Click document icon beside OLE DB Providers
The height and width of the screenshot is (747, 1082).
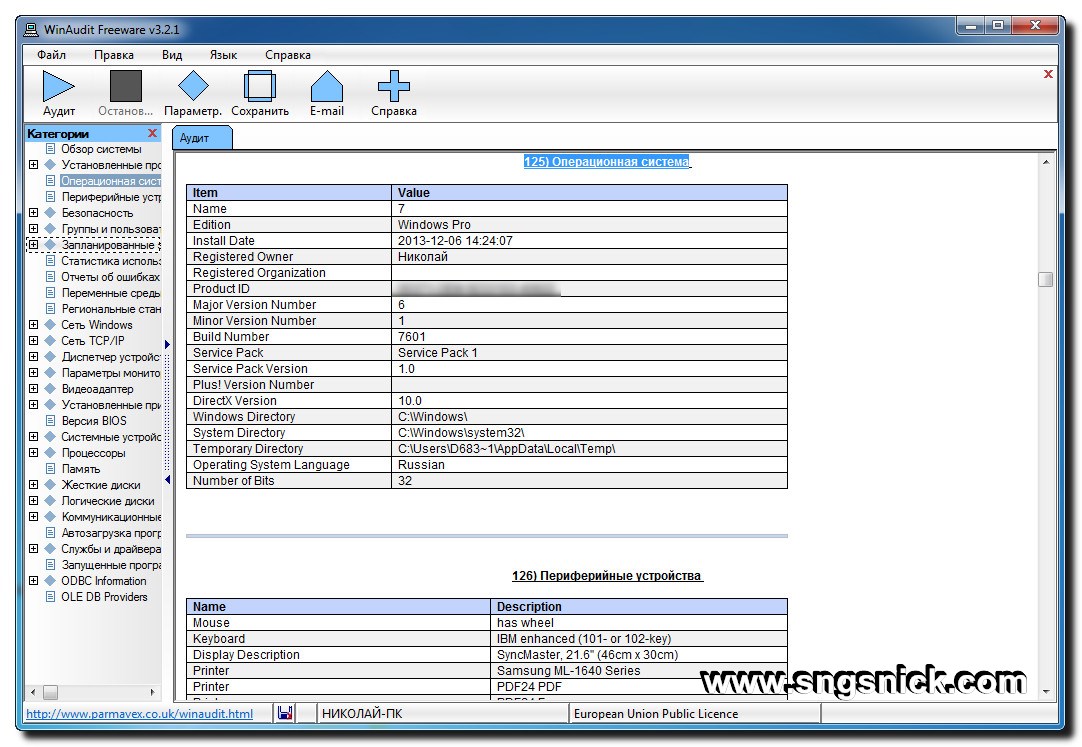pyautogui.click(x=50, y=597)
